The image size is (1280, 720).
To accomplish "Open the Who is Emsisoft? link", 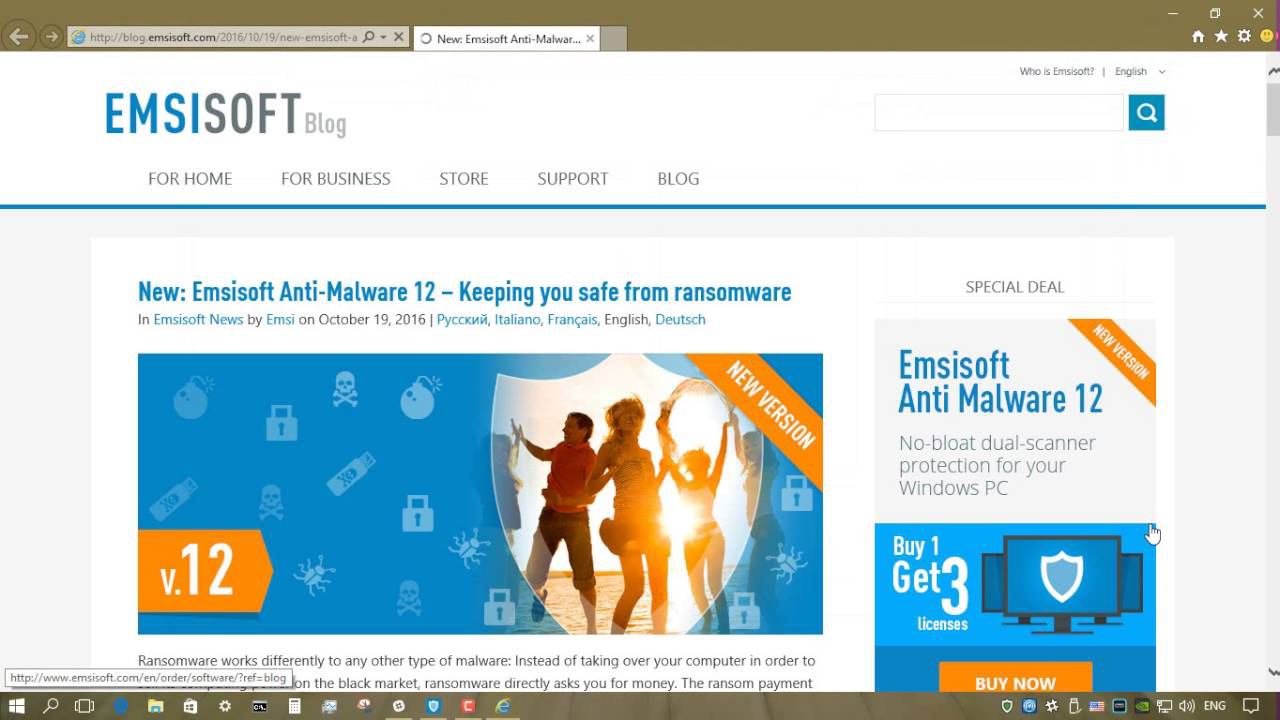I will (x=1056, y=71).
